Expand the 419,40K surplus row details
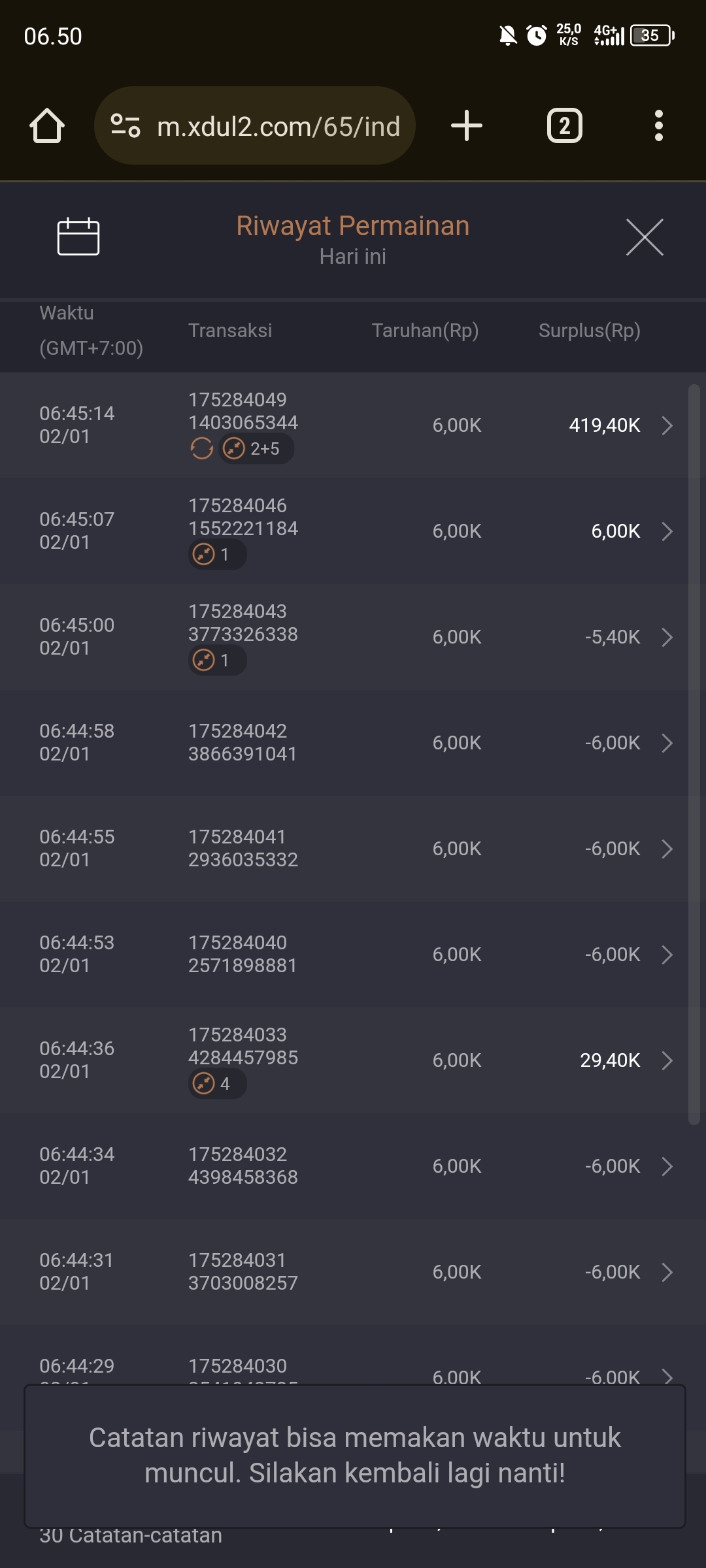The width and height of the screenshot is (706, 1568). tap(667, 425)
